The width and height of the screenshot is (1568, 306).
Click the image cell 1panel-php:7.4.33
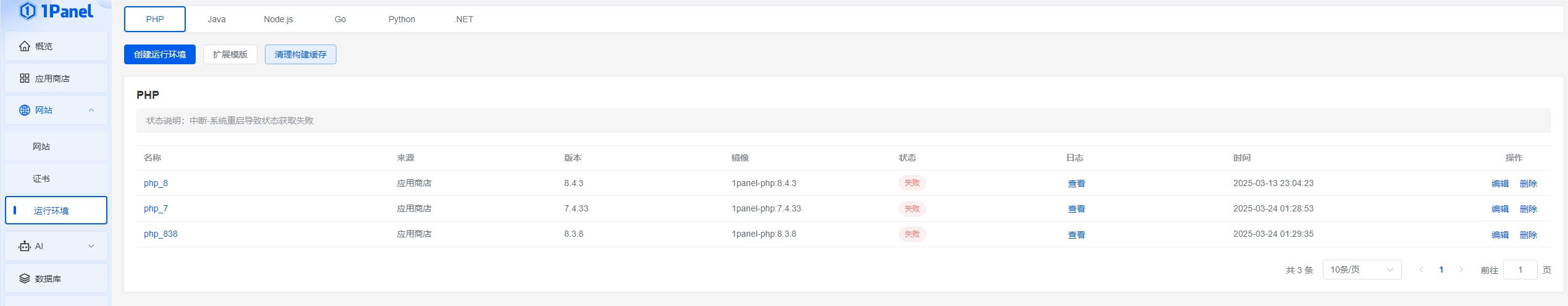tap(766, 208)
